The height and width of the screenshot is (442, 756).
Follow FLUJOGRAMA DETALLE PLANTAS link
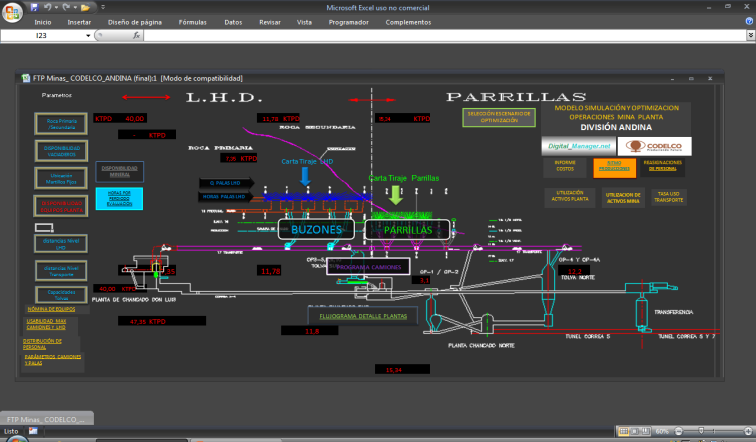363,316
